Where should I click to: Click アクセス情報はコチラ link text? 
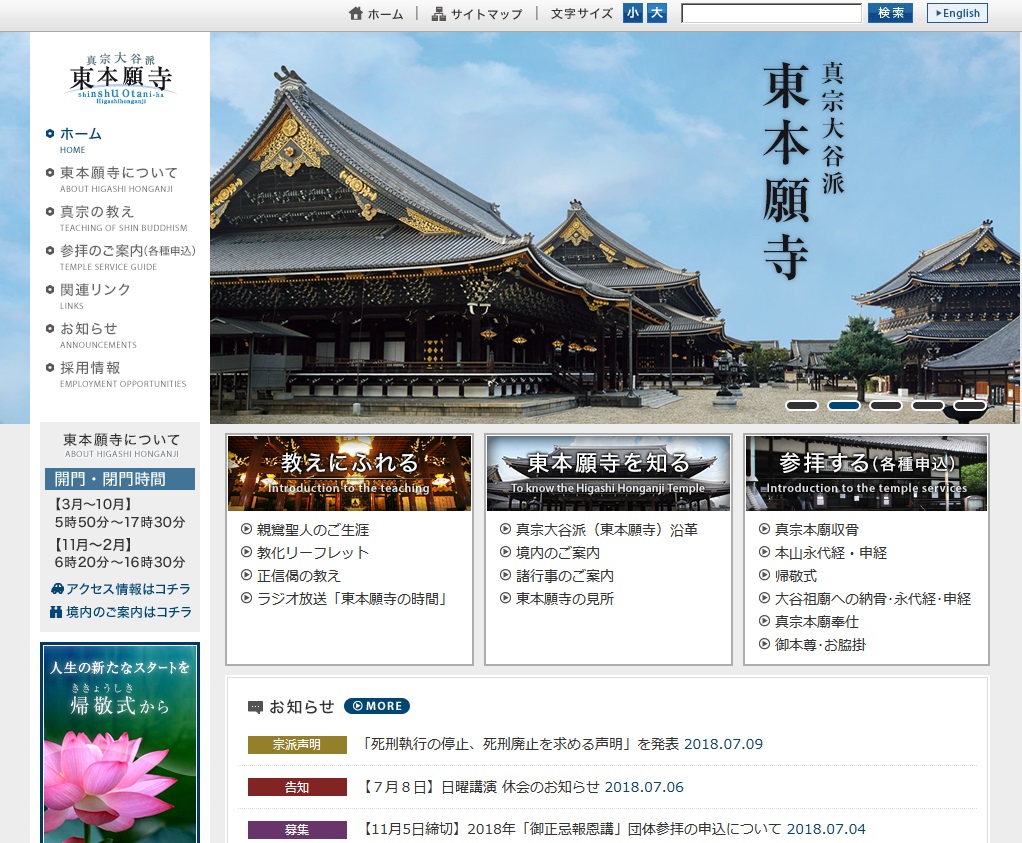point(128,589)
